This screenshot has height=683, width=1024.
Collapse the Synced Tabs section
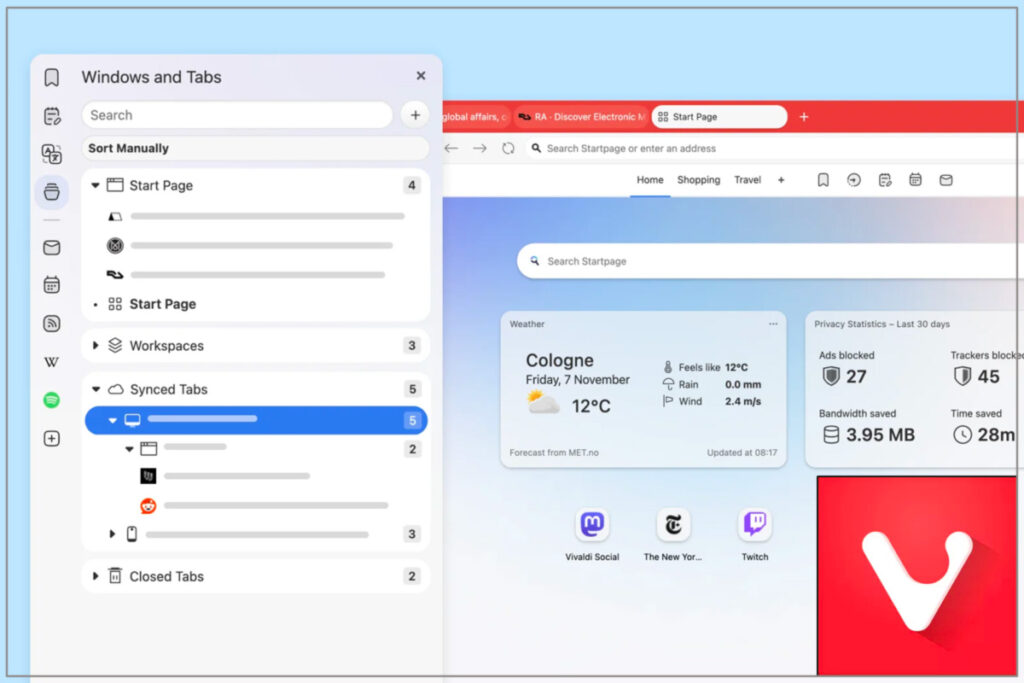pyautogui.click(x=96, y=390)
